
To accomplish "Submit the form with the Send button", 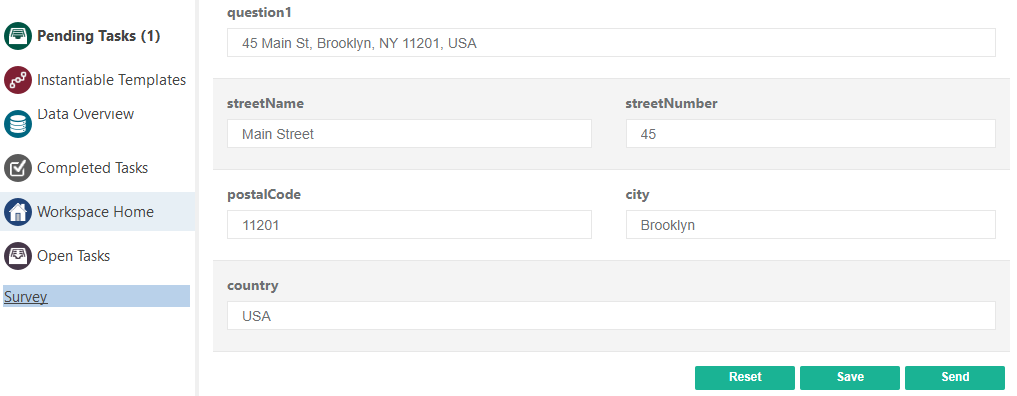I will click(x=955, y=377).
